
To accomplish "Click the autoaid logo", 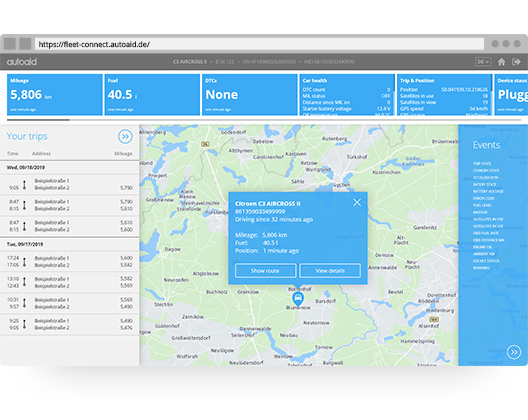I will point(22,62).
